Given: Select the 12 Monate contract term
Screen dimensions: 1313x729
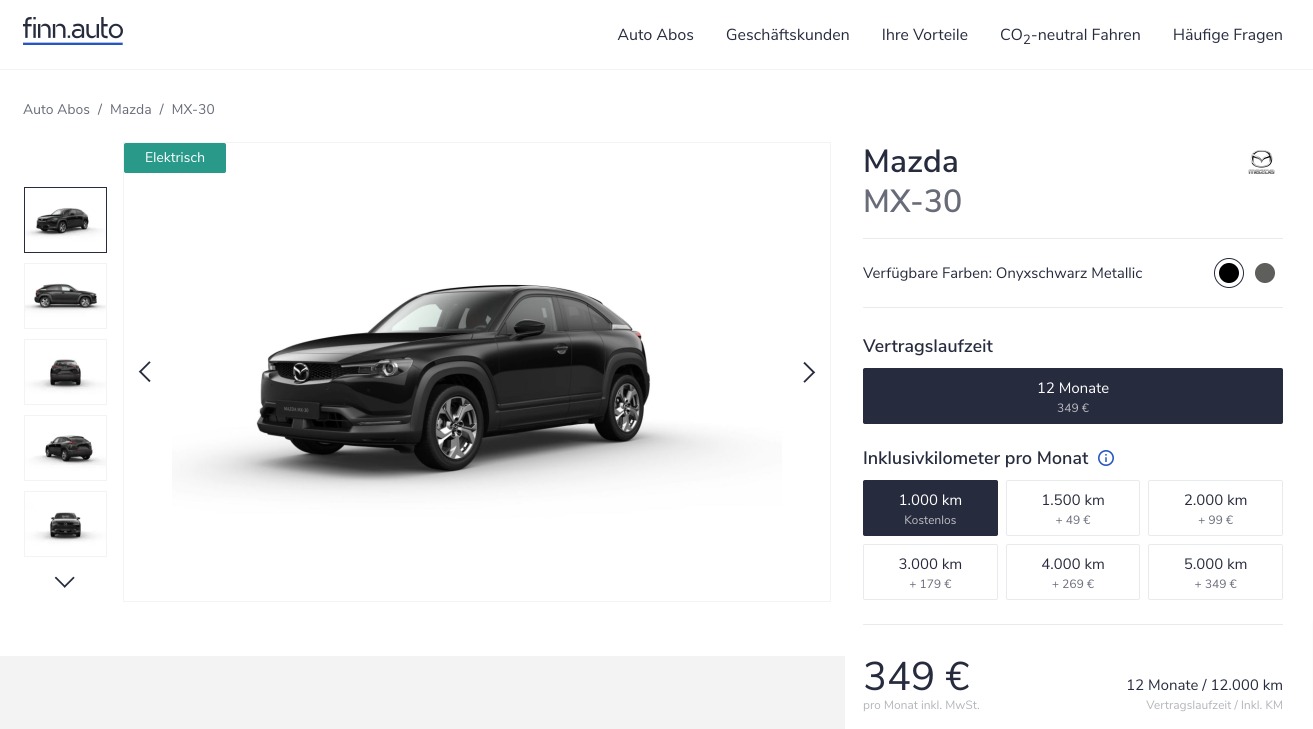Looking at the screenshot, I should [x=1073, y=396].
